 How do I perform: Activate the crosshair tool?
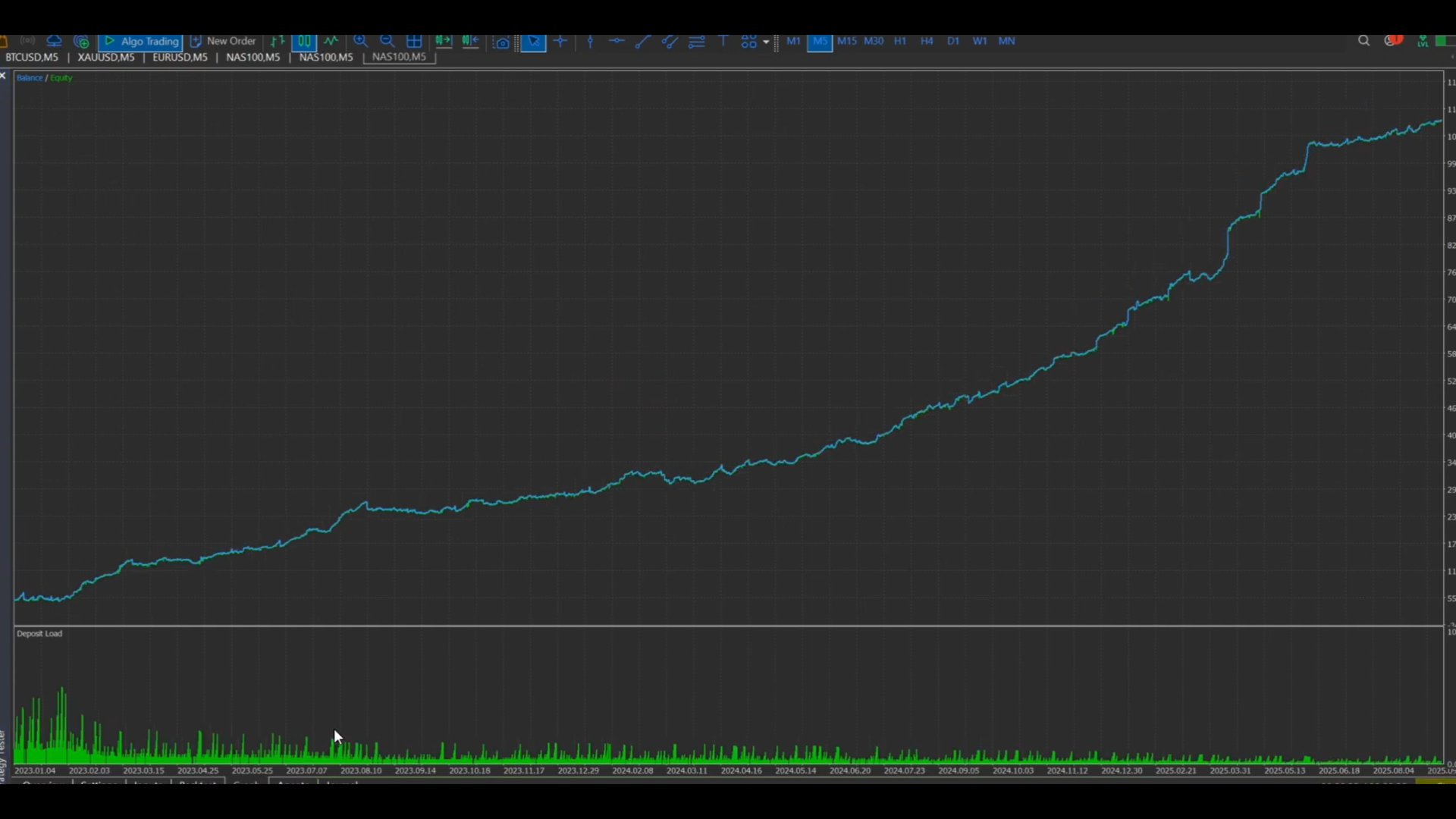(x=560, y=41)
